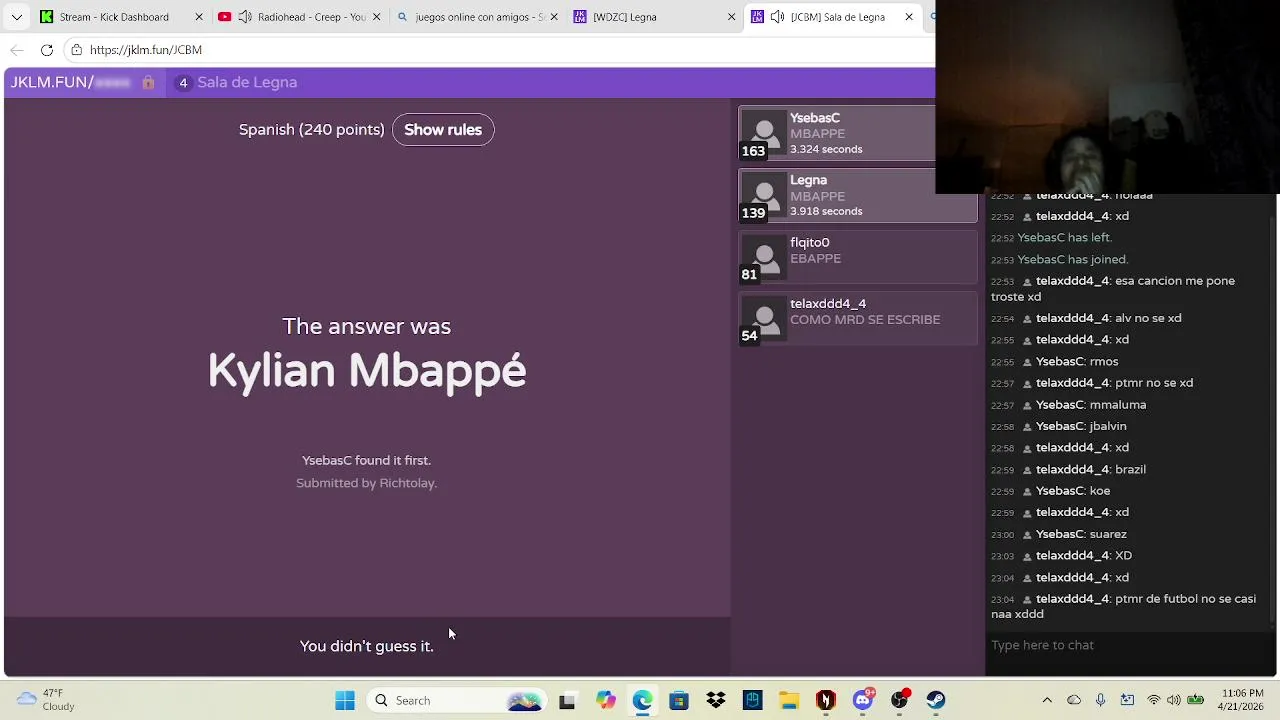Reload the jklm.fun page
Screen dimensions: 1280x720
47,50
